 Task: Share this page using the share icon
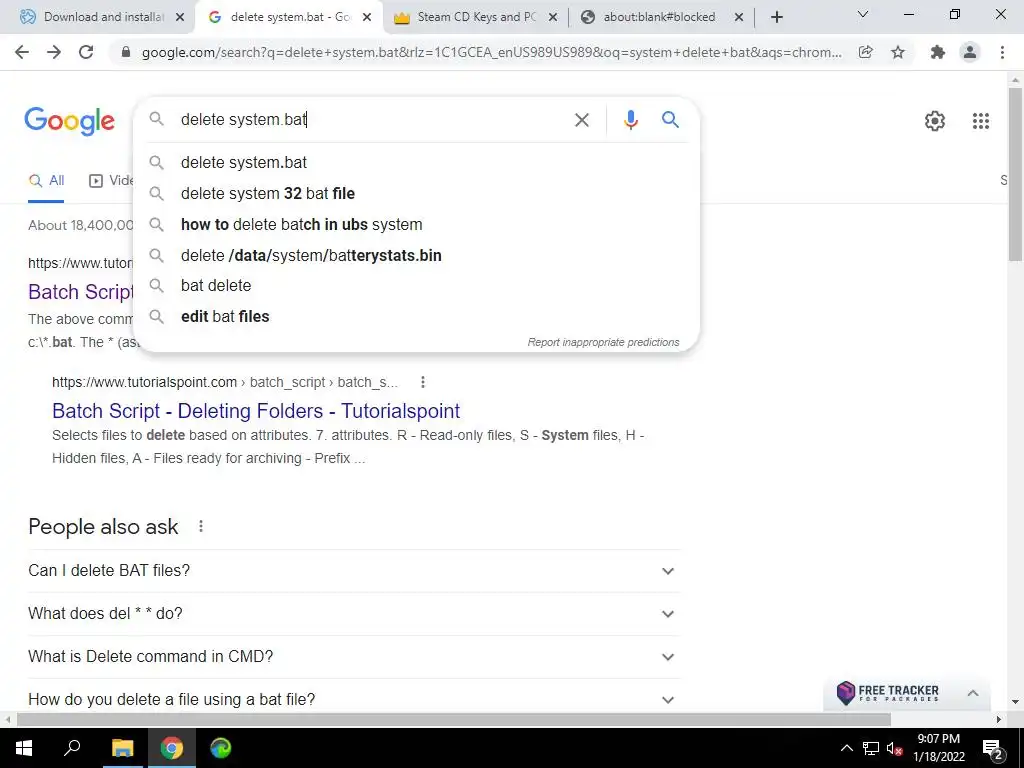pos(865,52)
